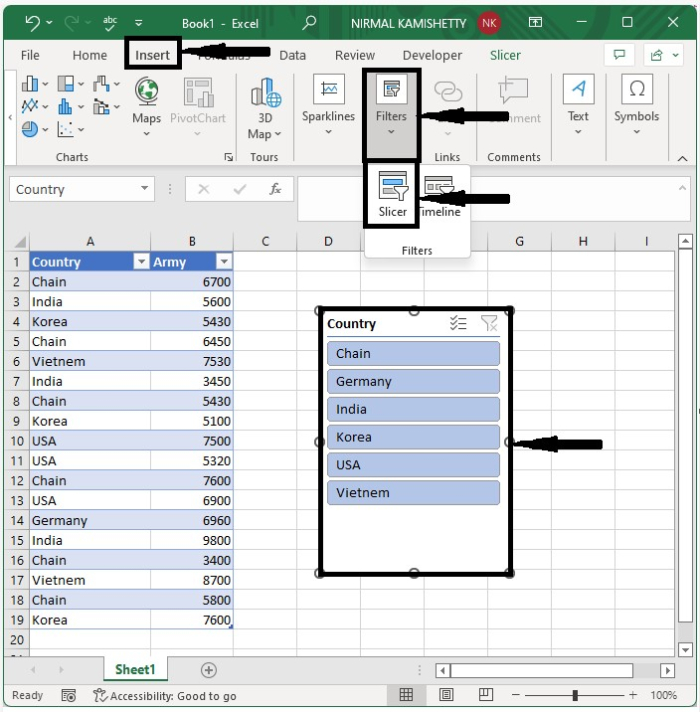The width and height of the screenshot is (700, 712).
Task: Expand the Share options dropdown arrow
Action: [x=675, y=55]
